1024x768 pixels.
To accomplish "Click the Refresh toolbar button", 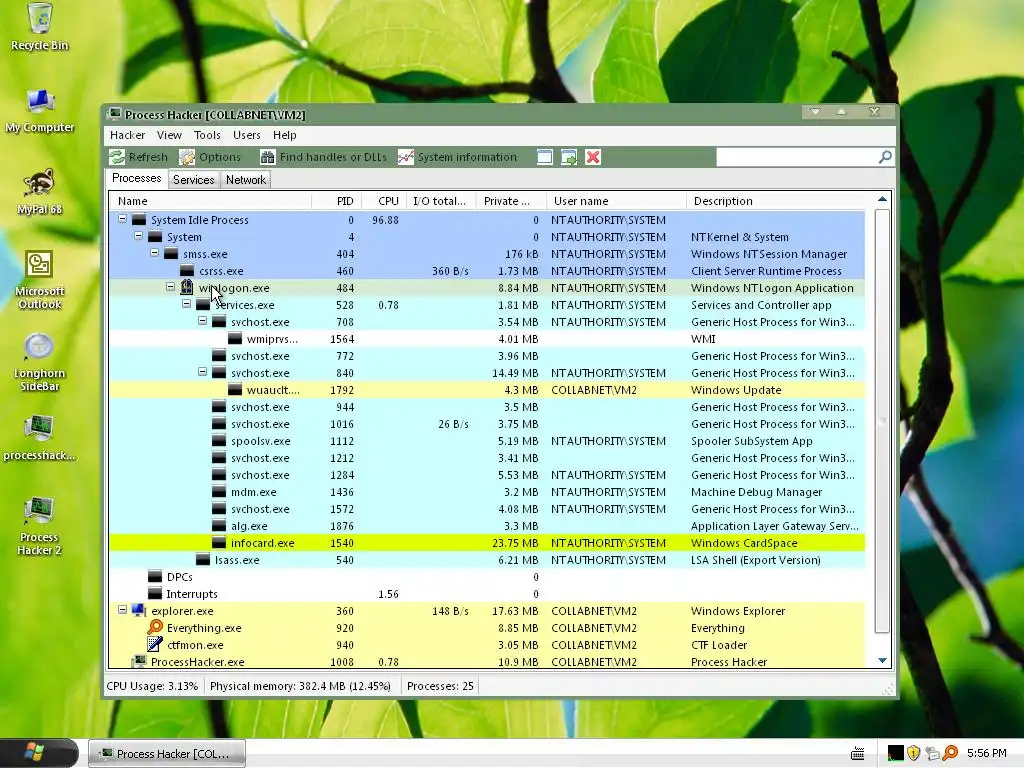I will [x=138, y=157].
